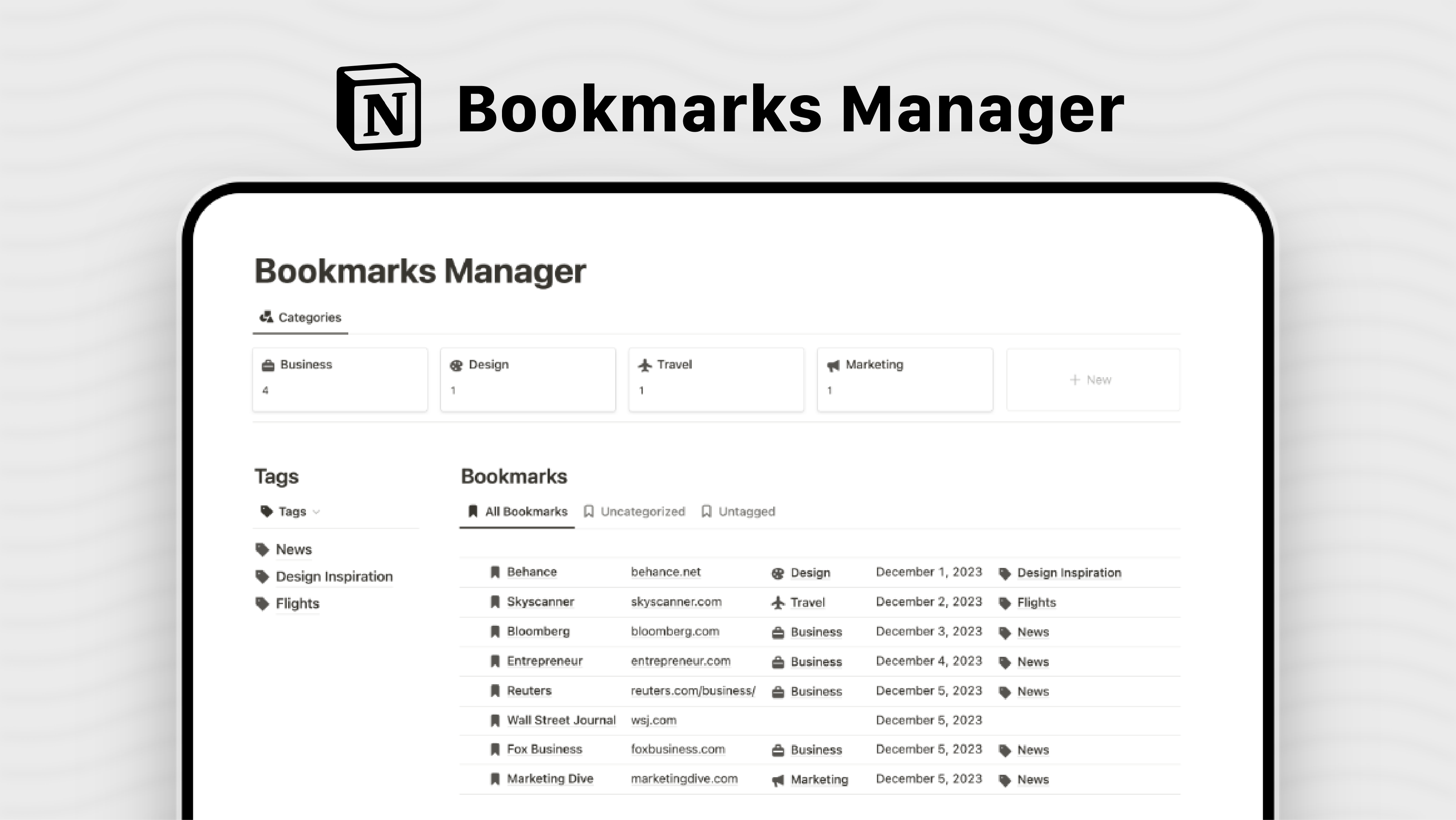Click the Notion logo icon

pyautogui.click(x=378, y=107)
